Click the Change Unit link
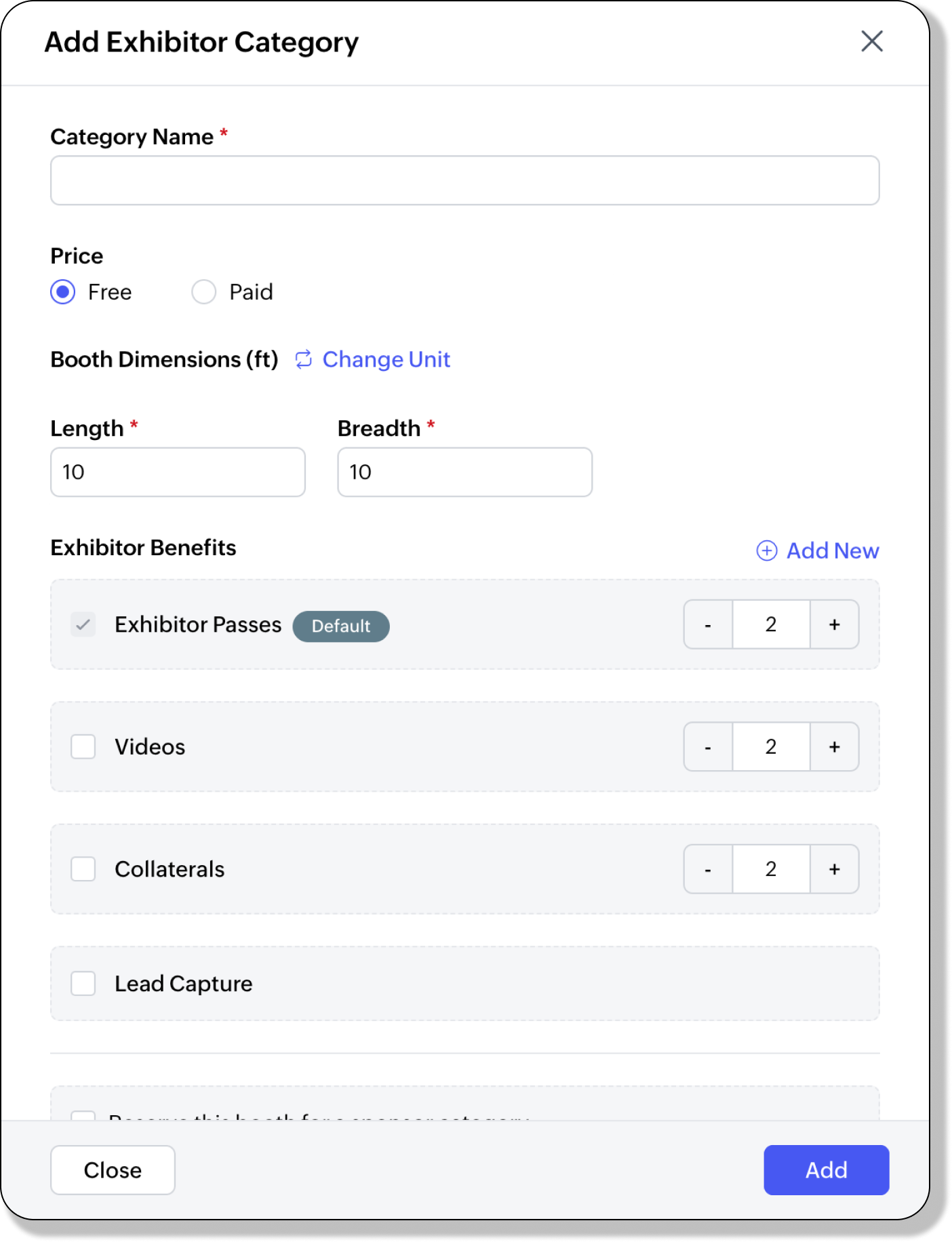 [x=386, y=359]
